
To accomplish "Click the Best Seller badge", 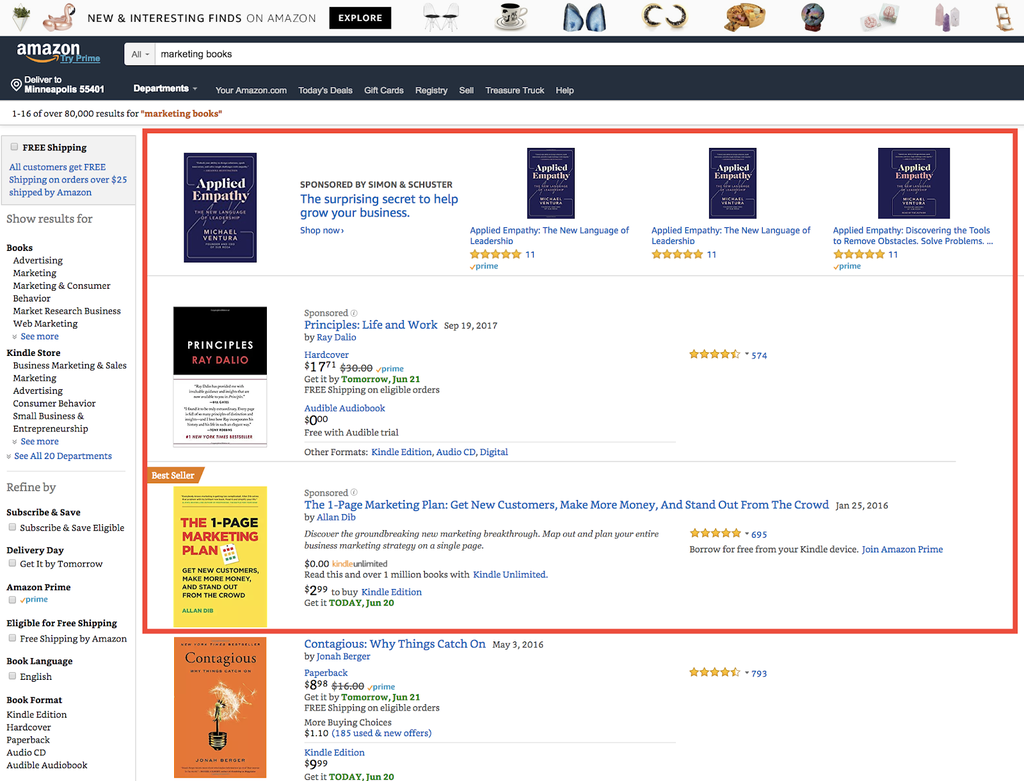I will coord(175,475).
